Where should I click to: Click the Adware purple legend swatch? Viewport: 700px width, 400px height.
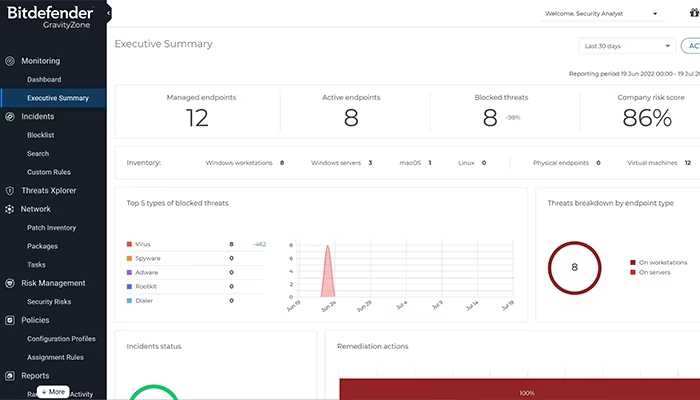click(x=129, y=272)
